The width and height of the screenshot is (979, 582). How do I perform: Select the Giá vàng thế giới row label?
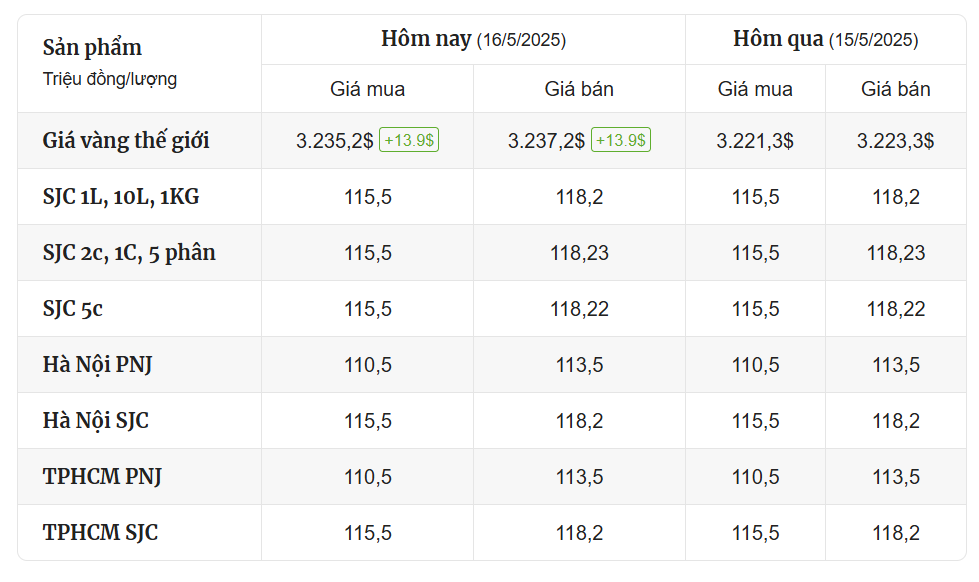tap(125, 141)
